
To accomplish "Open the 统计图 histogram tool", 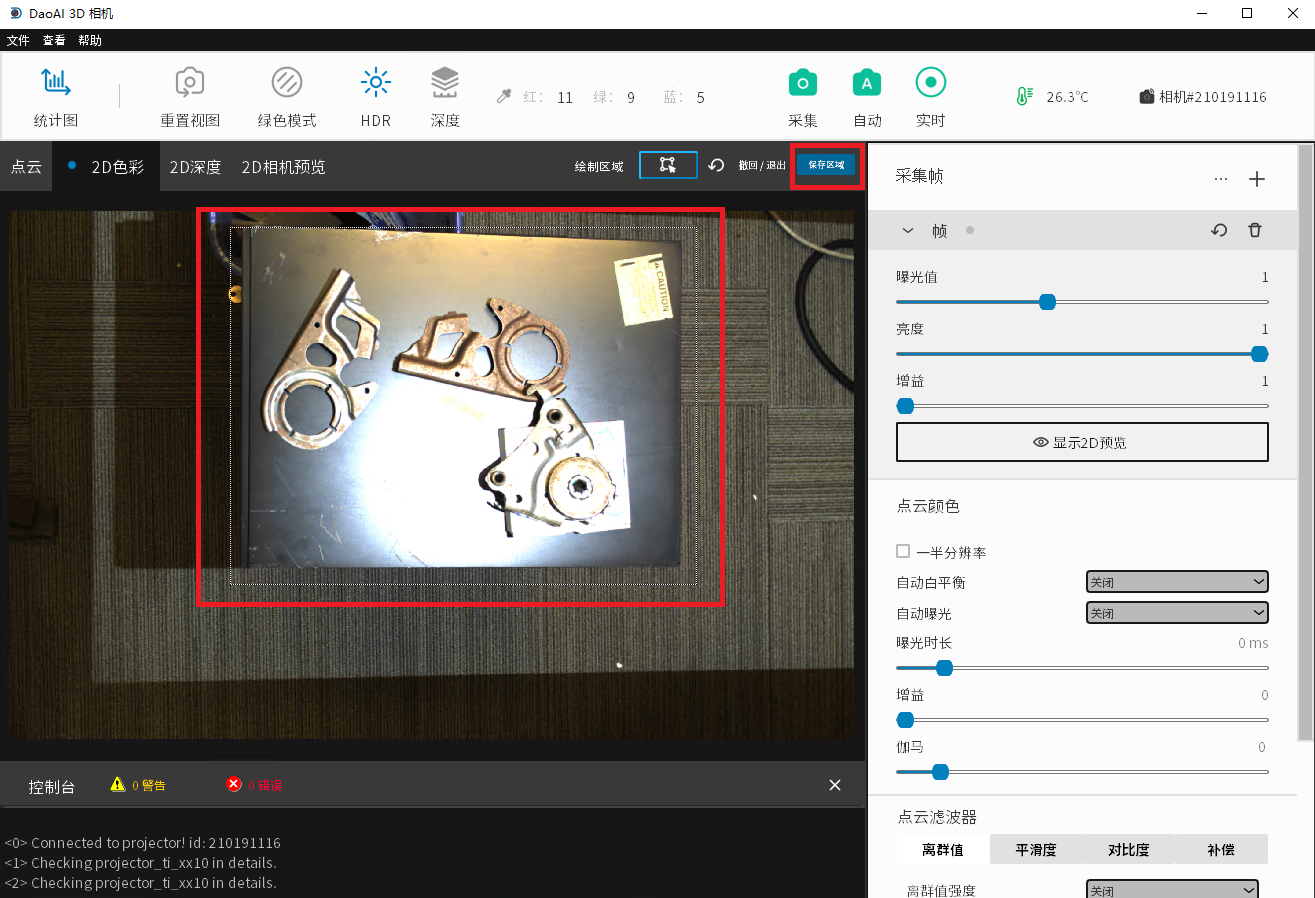I will click(56, 97).
